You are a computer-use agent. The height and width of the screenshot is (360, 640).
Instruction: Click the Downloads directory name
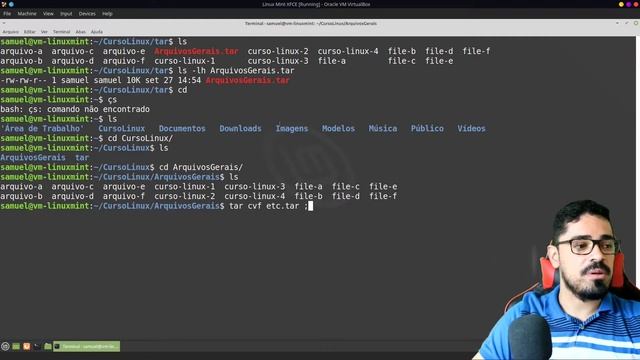(x=240, y=129)
